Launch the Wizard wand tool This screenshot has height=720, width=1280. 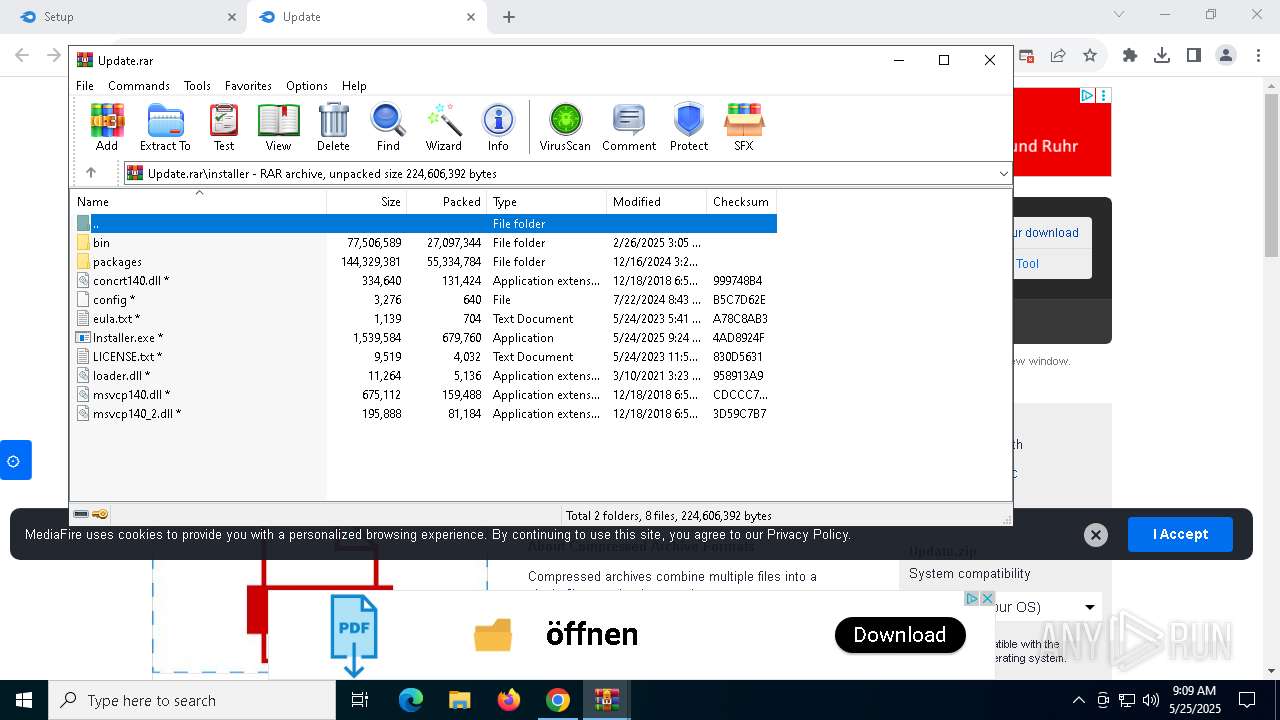click(x=443, y=127)
